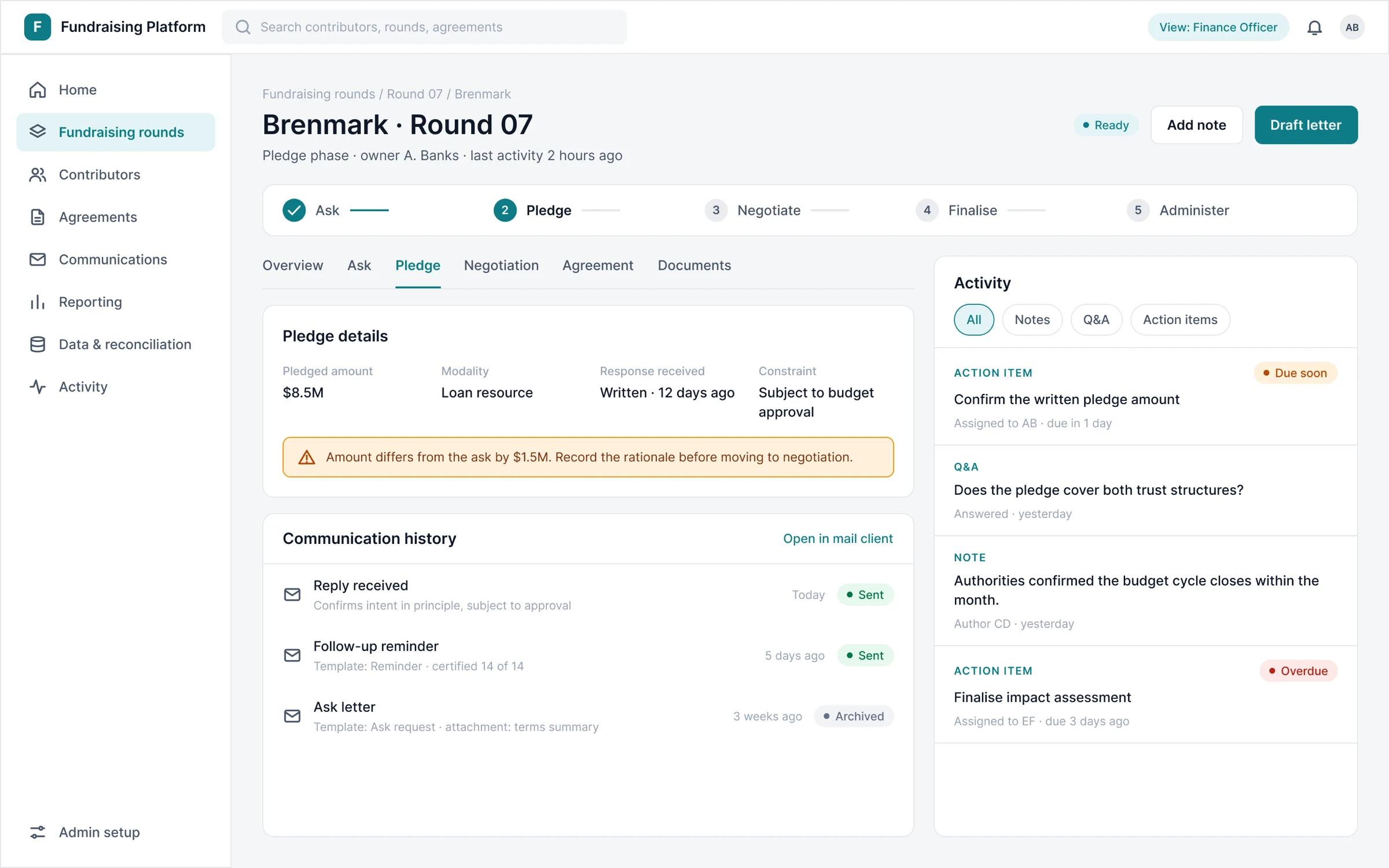The height and width of the screenshot is (868, 1389).
Task: Focus the search contributors field
Action: tap(424, 27)
